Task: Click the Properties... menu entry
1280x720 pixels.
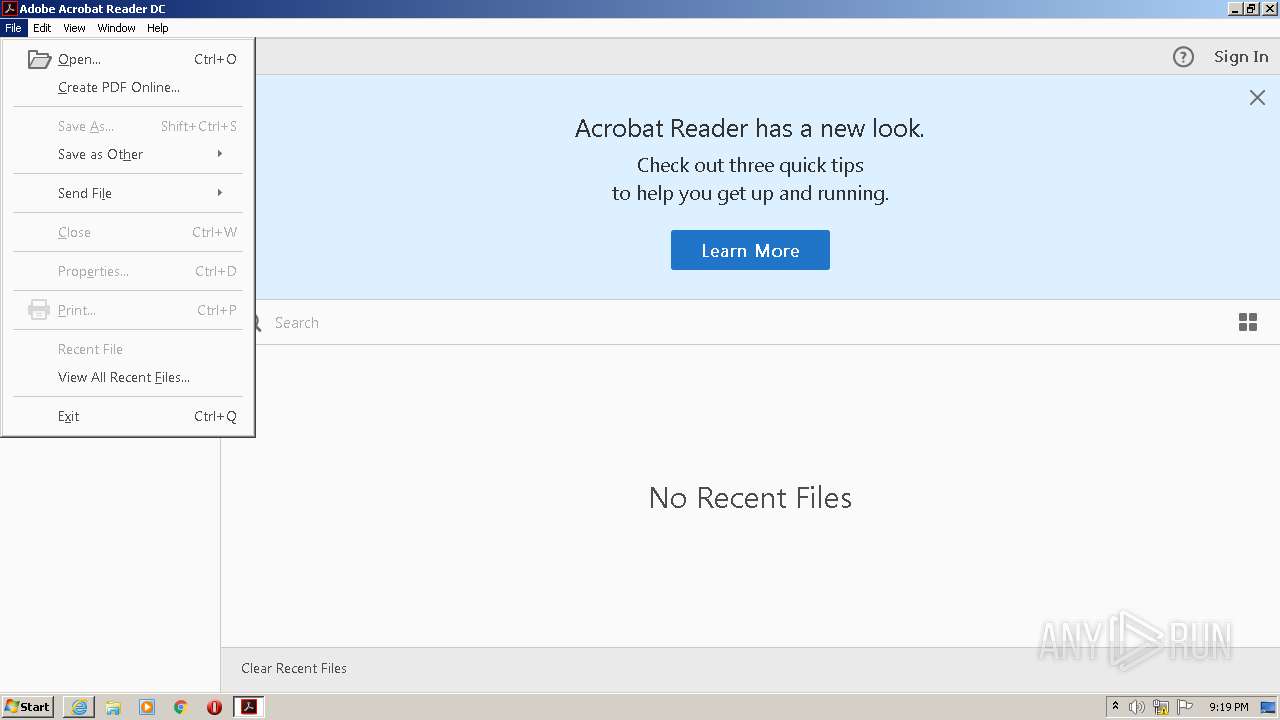Action: (x=128, y=271)
